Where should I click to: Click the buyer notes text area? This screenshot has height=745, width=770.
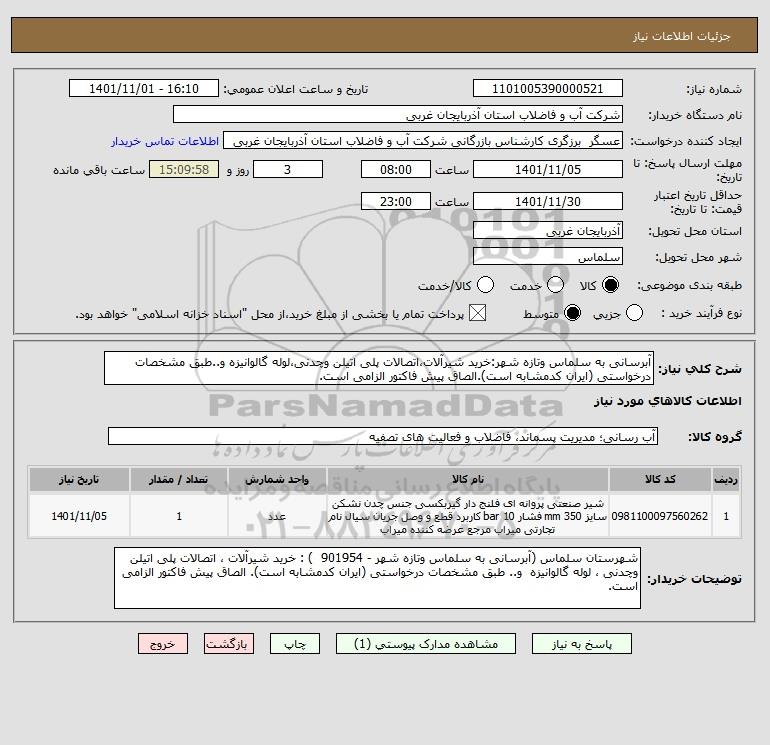[378, 578]
